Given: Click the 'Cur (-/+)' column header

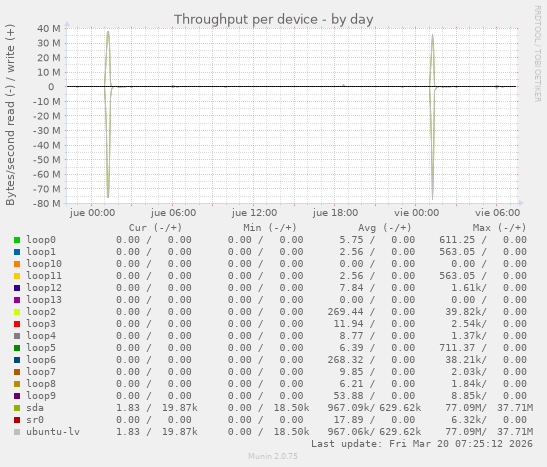Looking at the screenshot, I should (x=155, y=228).
